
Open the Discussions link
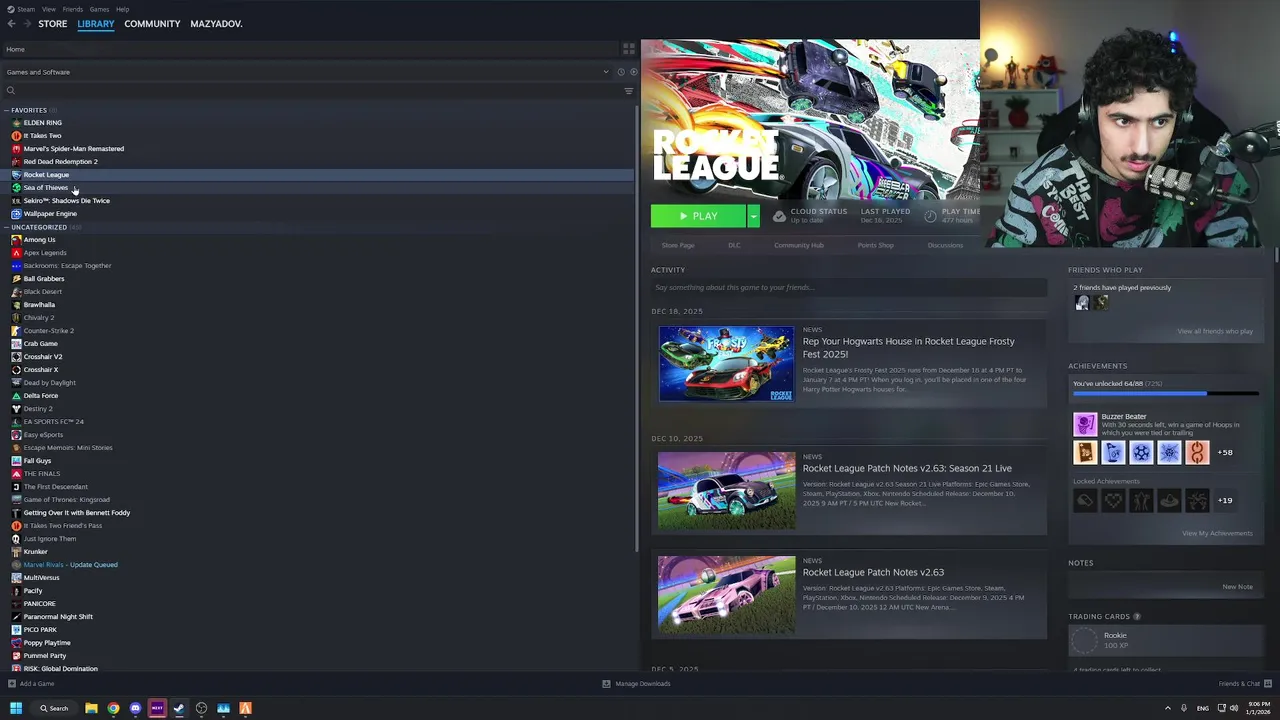click(945, 245)
